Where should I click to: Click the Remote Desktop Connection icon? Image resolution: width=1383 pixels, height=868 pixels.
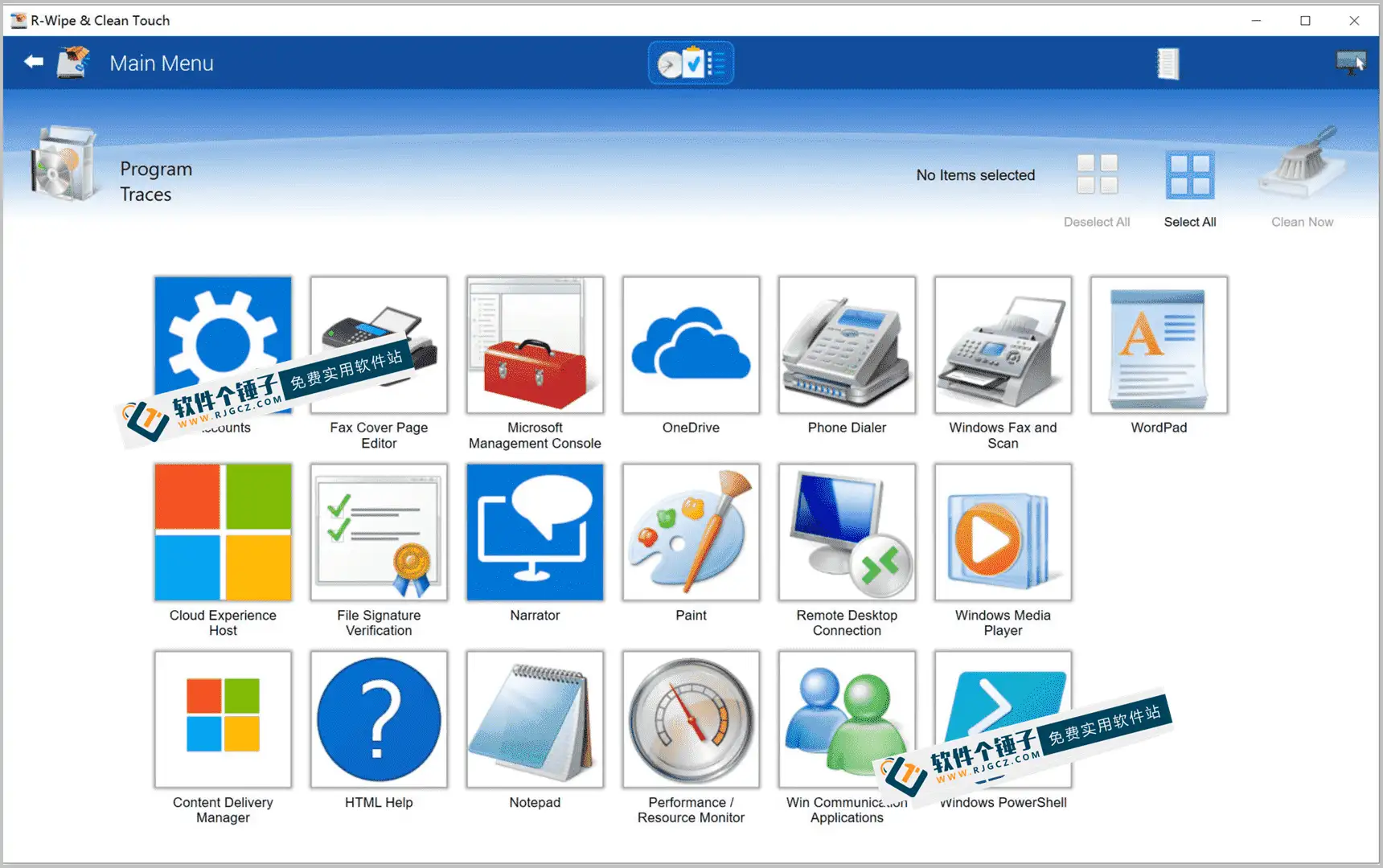pyautogui.click(x=846, y=532)
